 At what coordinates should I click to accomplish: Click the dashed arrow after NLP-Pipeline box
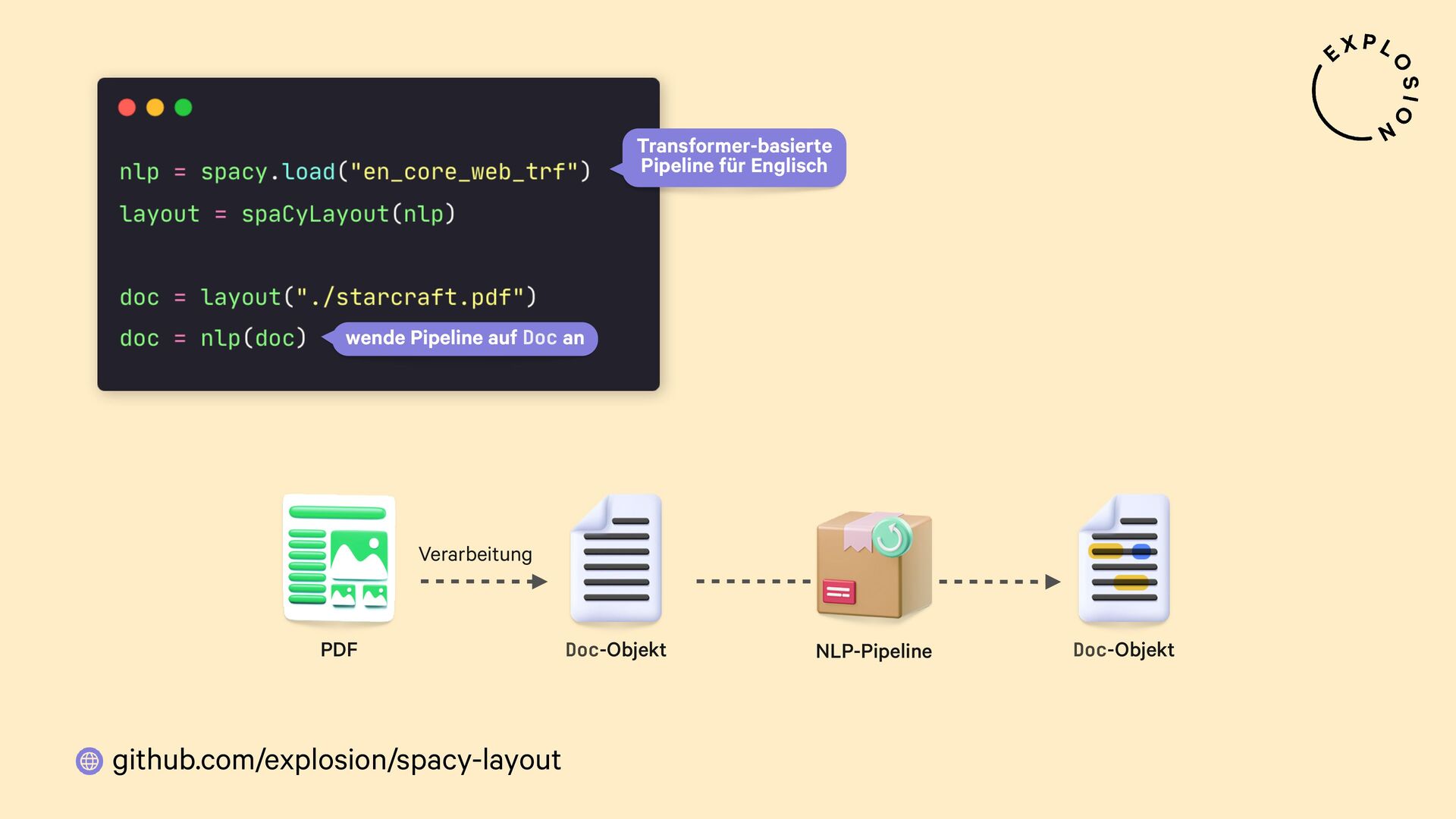(999, 582)
